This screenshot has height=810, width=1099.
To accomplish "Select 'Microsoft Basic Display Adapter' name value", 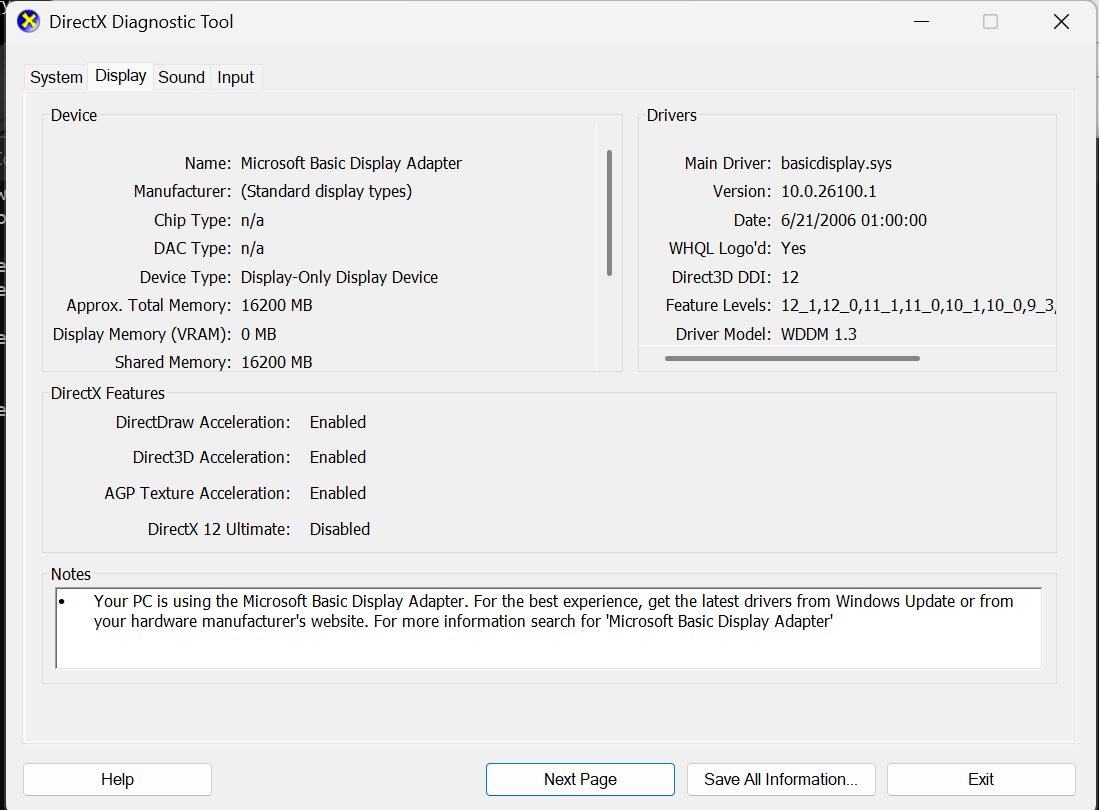I will pos(351,163).
